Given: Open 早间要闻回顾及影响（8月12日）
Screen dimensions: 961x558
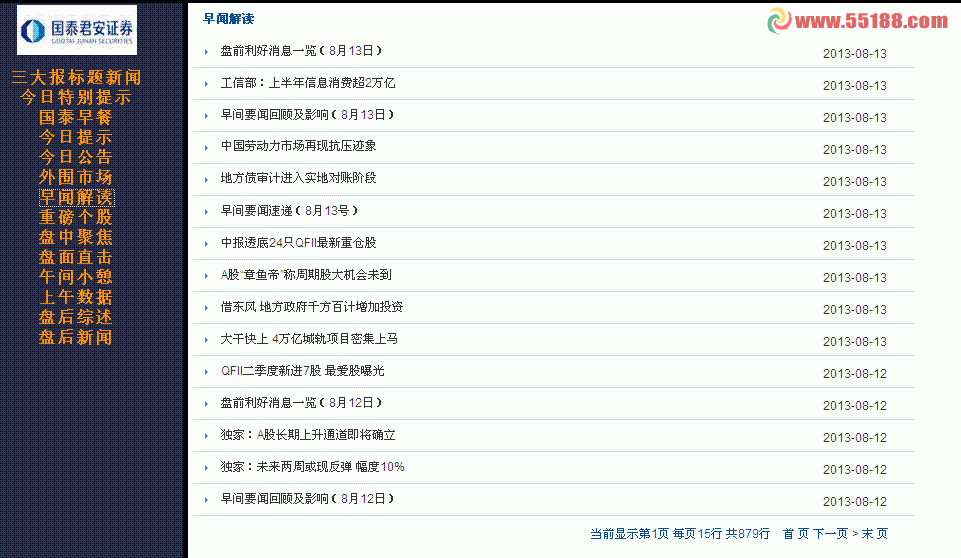Looking at the screenshot, I should pyautogui.click(x=308, y=499).
